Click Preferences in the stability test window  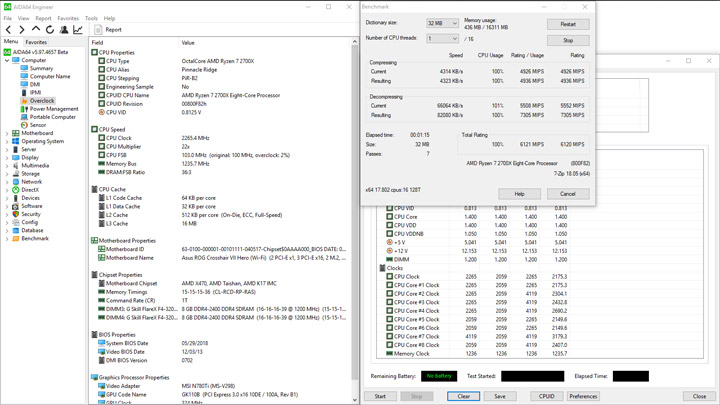pos(583,396)
